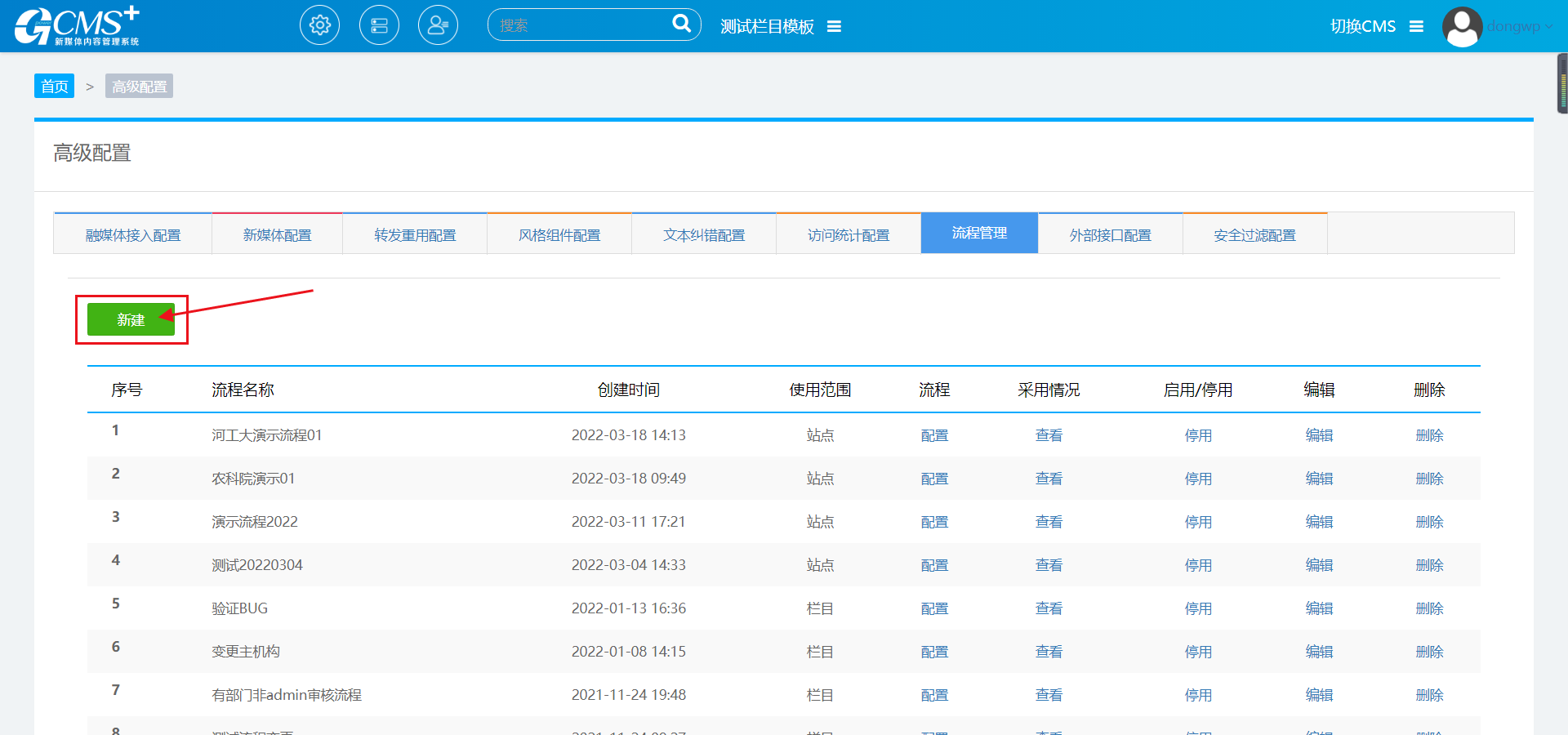Image resolution: width=1568 pixels, height=735 pixels.
Task: Go to 首页 in breadcrumb
Action: pyautogui.click(x=54, y=87)
